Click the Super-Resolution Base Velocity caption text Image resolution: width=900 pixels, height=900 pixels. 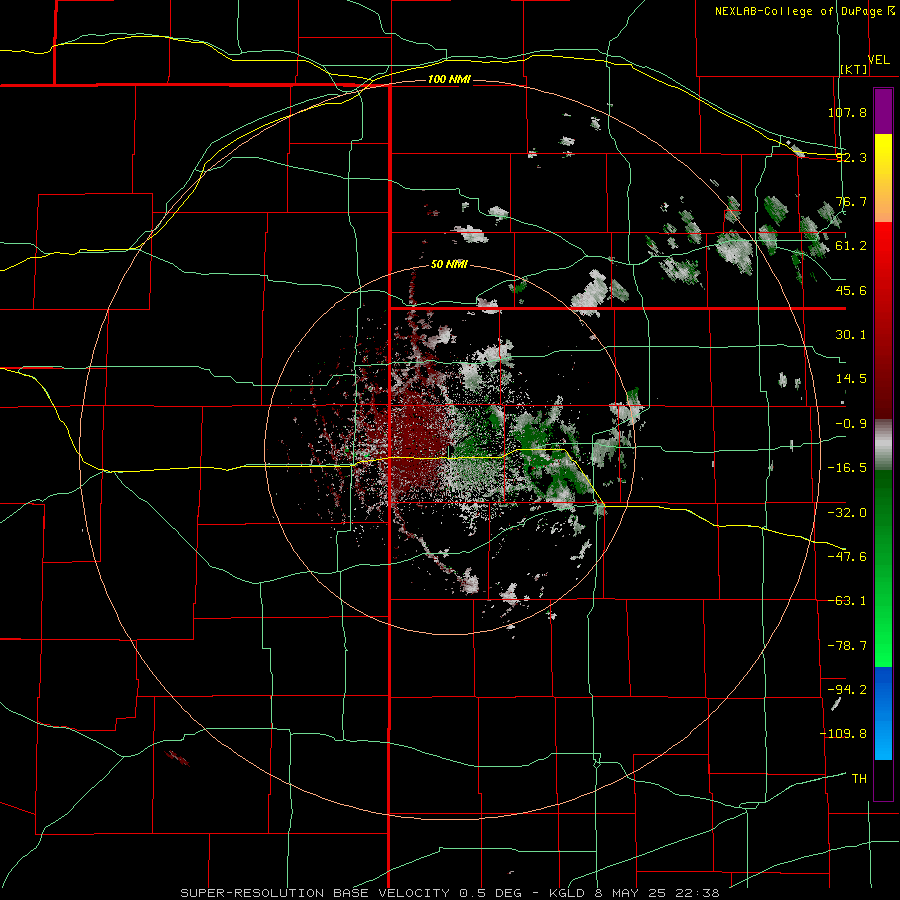[450, 893]
